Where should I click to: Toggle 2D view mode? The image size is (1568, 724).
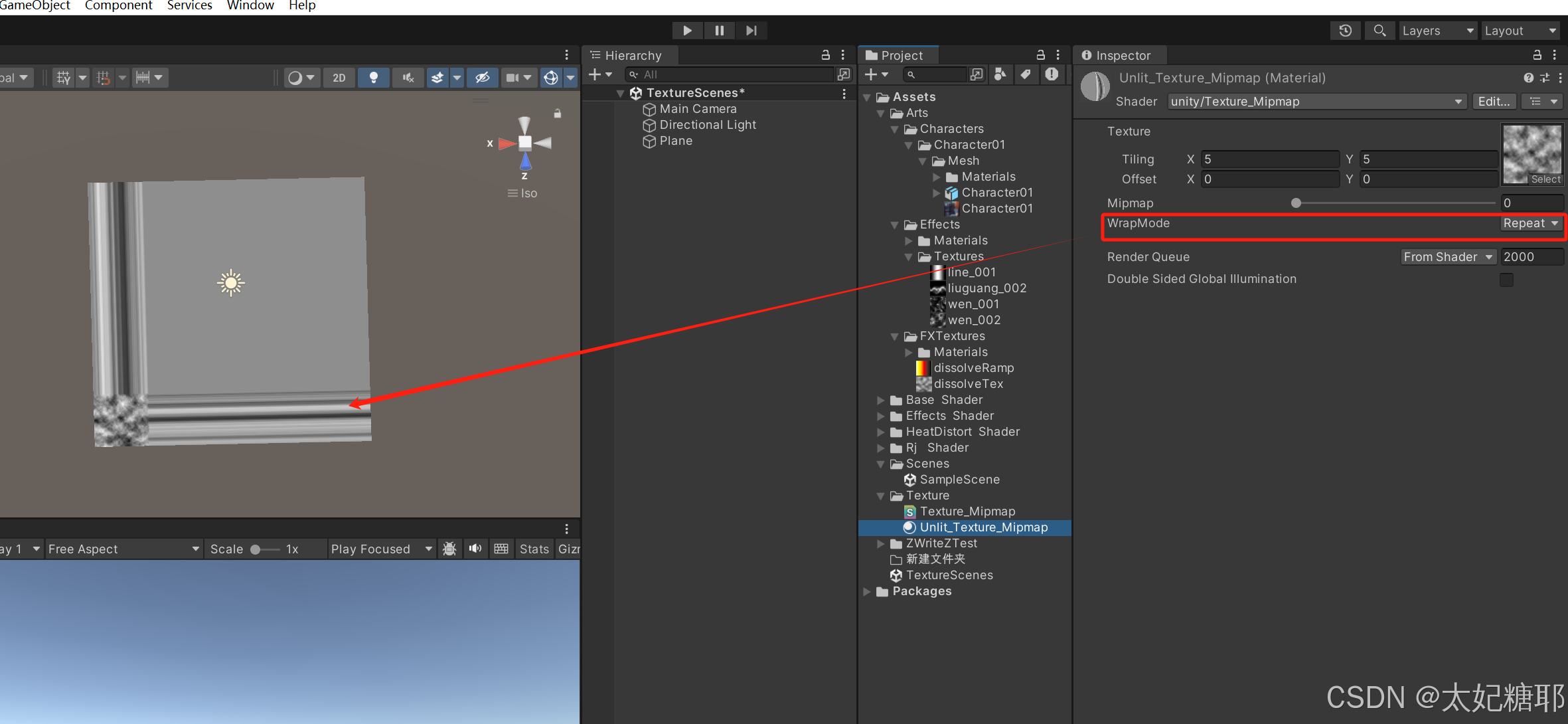pos(339,78)
